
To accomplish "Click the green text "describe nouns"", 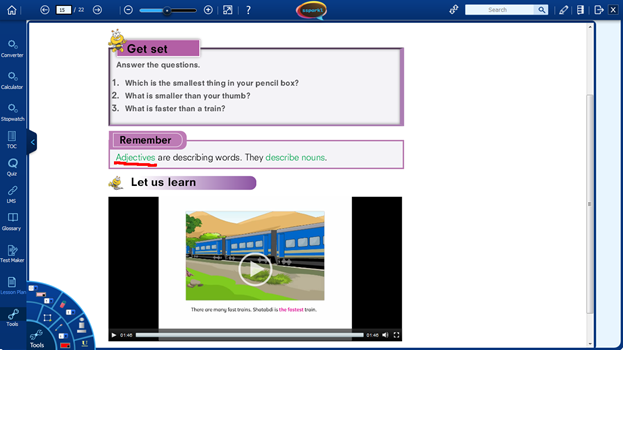I will click(x=295, y=157).
